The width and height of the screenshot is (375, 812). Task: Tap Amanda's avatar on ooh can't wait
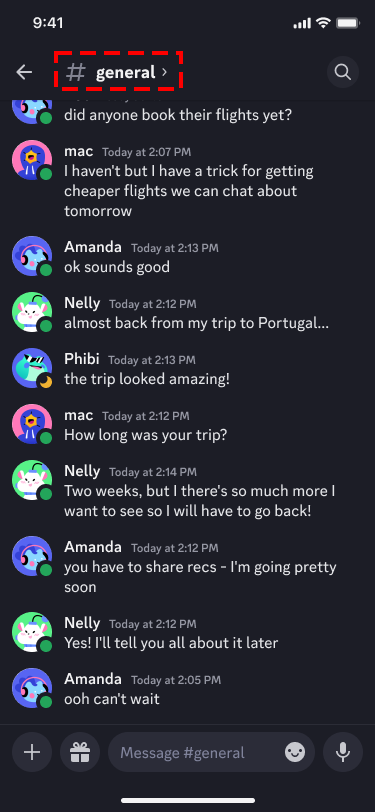pyautogui.click(x=32, y=688)
